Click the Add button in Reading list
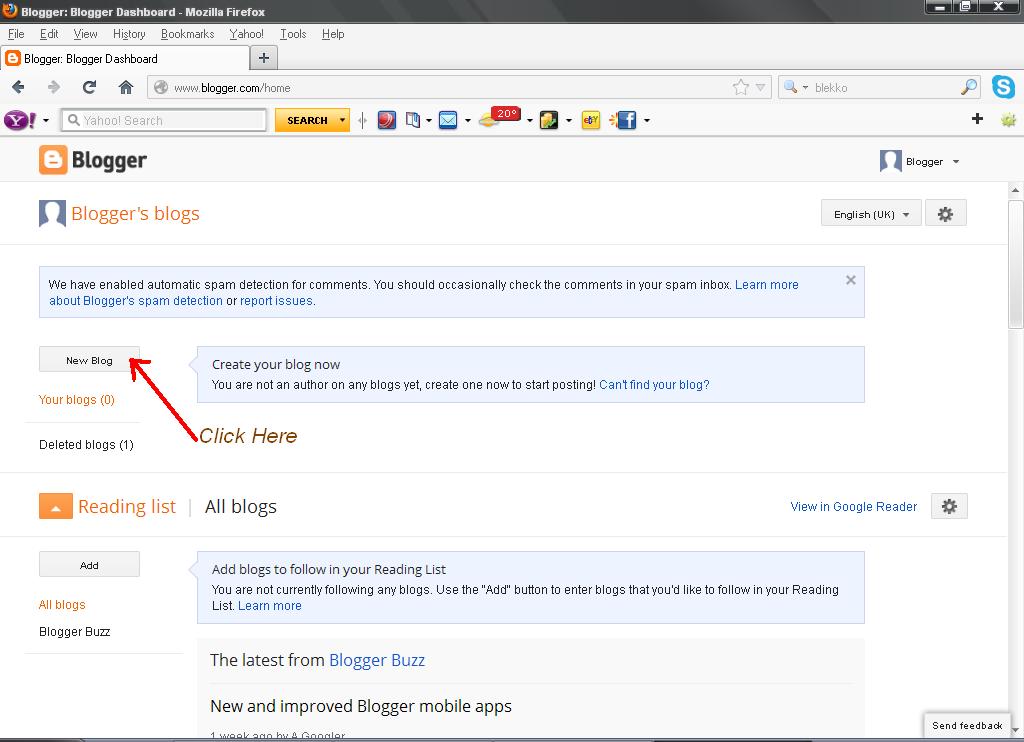This screenshot has height=742, width=1024. click(89, 565)
